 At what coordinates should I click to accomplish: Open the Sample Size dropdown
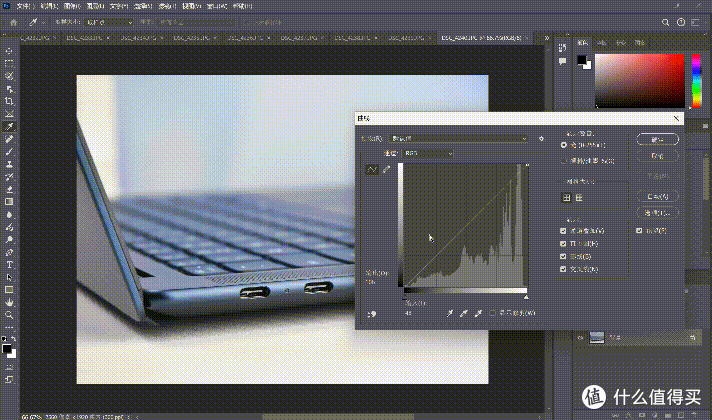[x=109, y=22]
